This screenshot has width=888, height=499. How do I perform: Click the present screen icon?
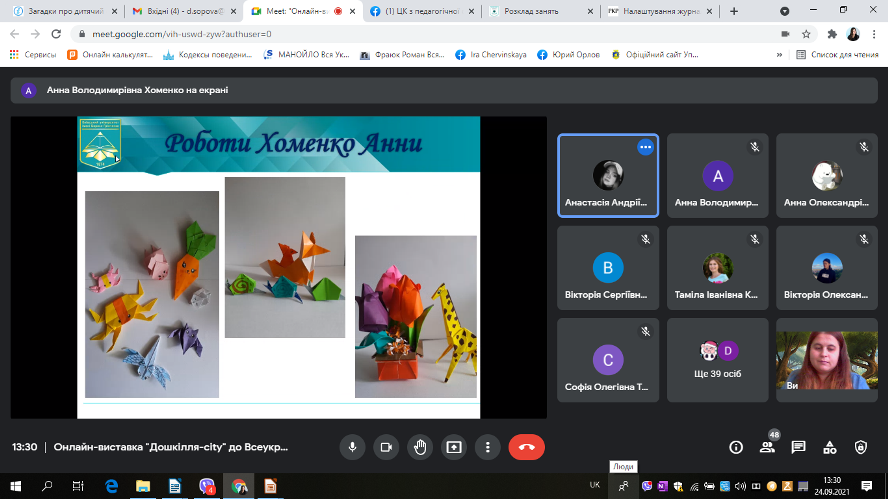pyautogui.click(x=454, y=447)
